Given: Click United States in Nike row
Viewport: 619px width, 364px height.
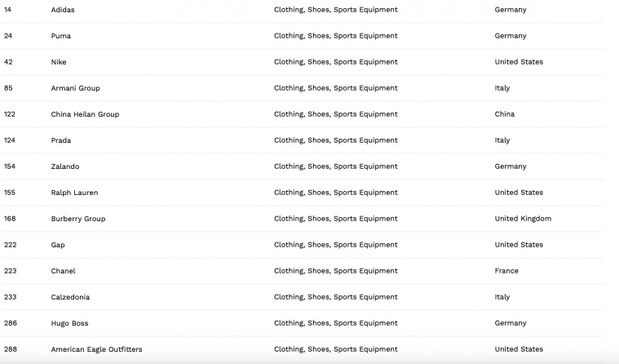Looking at the screenshot, I should pos(519,62).
